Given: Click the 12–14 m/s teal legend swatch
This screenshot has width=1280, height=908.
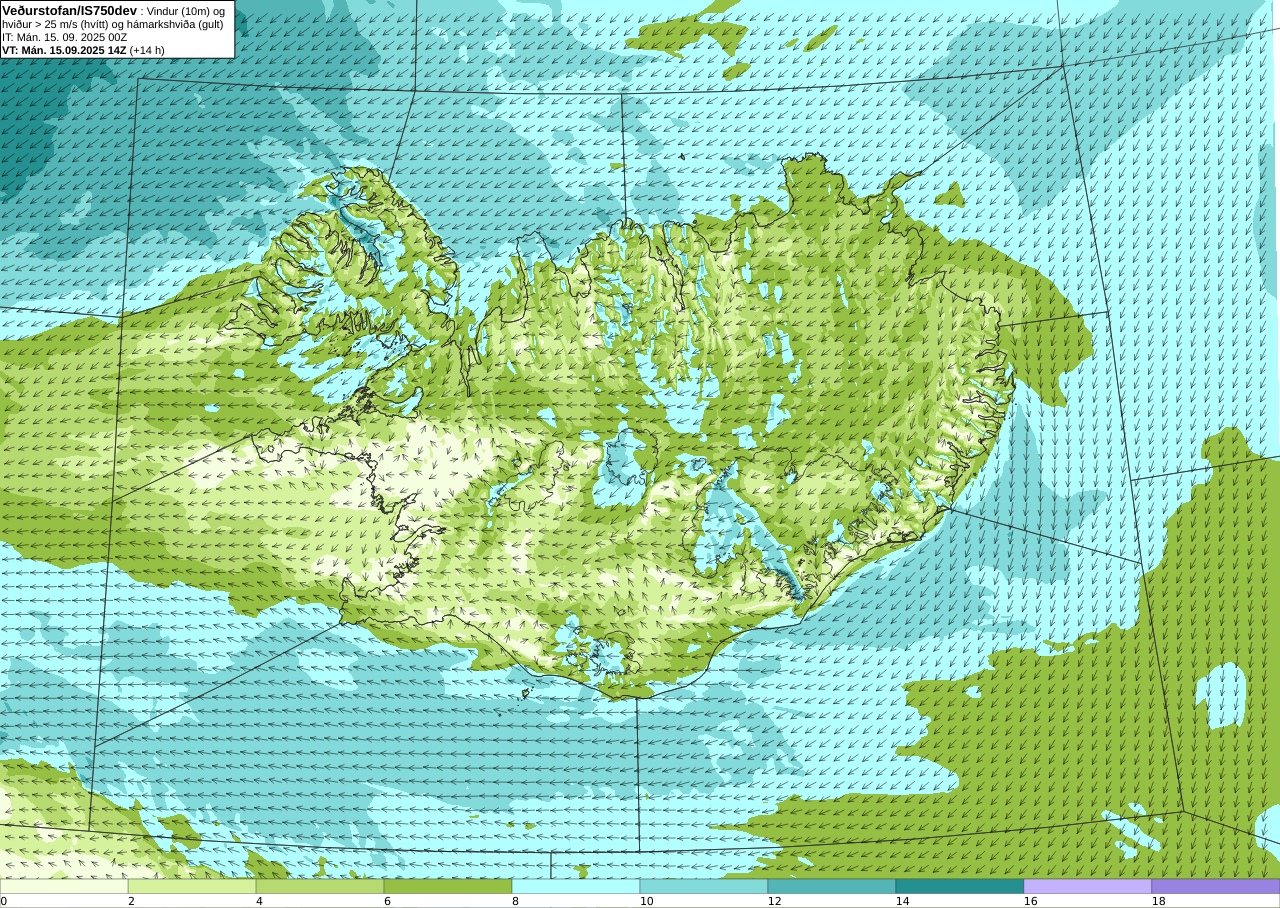Looking at the screenshot, I should point(832,886).
